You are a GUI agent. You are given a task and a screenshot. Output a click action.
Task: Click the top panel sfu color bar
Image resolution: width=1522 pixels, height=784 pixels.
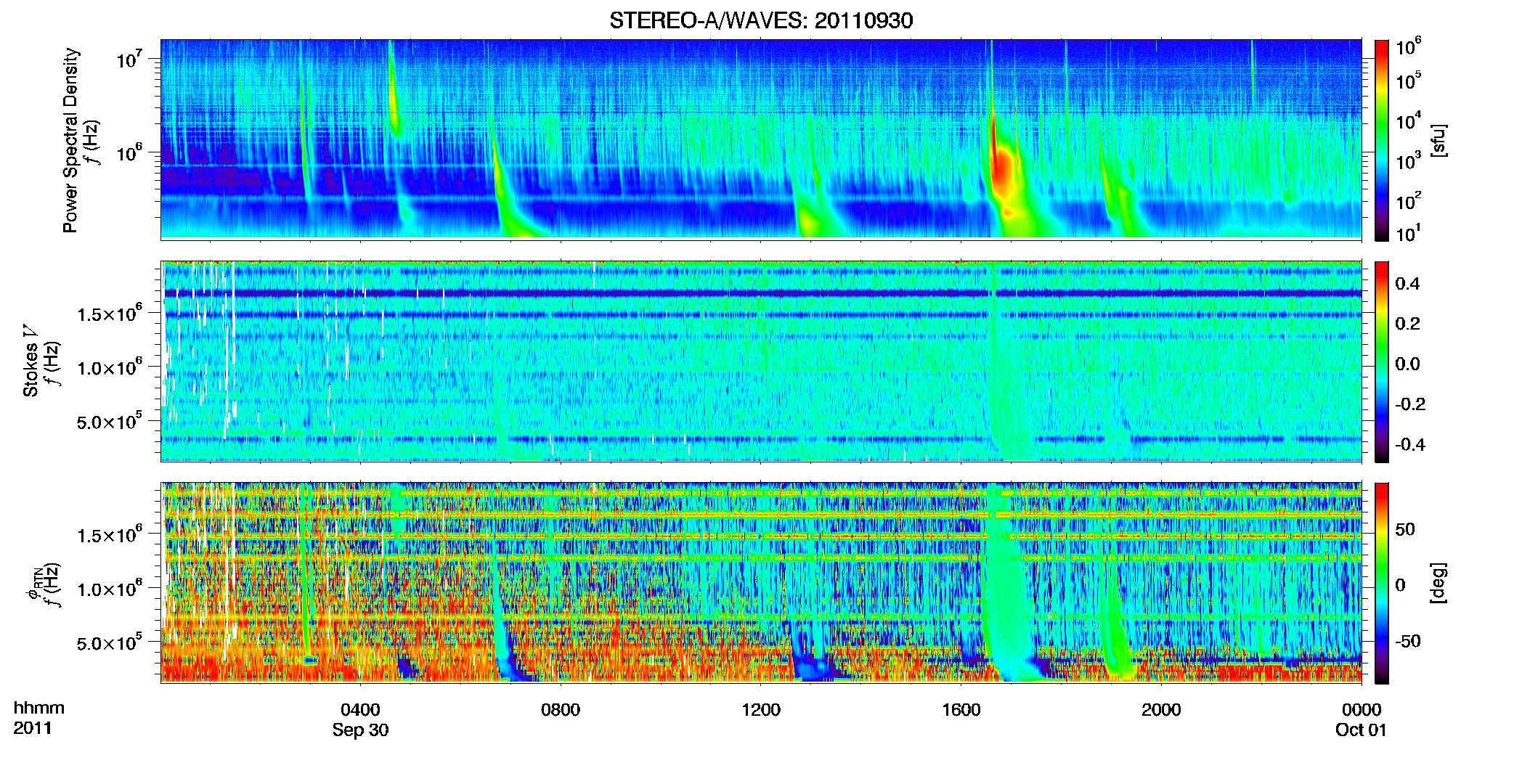click(x=1382, y=140)
